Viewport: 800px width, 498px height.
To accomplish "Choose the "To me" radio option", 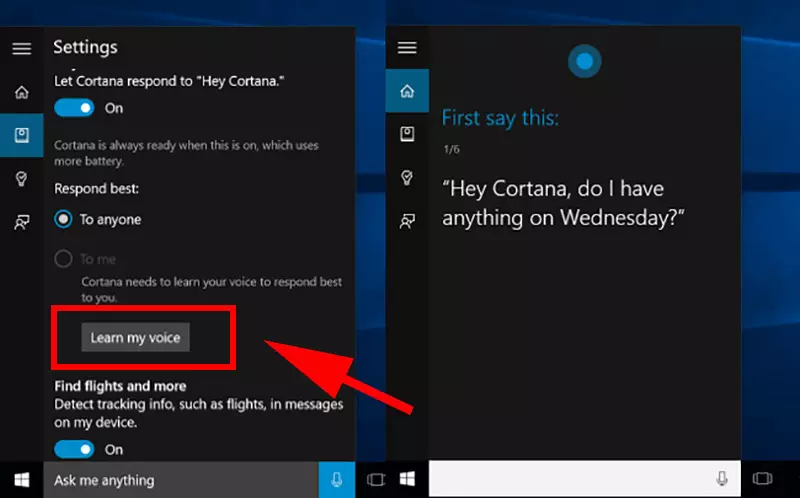I will [64, 259].
